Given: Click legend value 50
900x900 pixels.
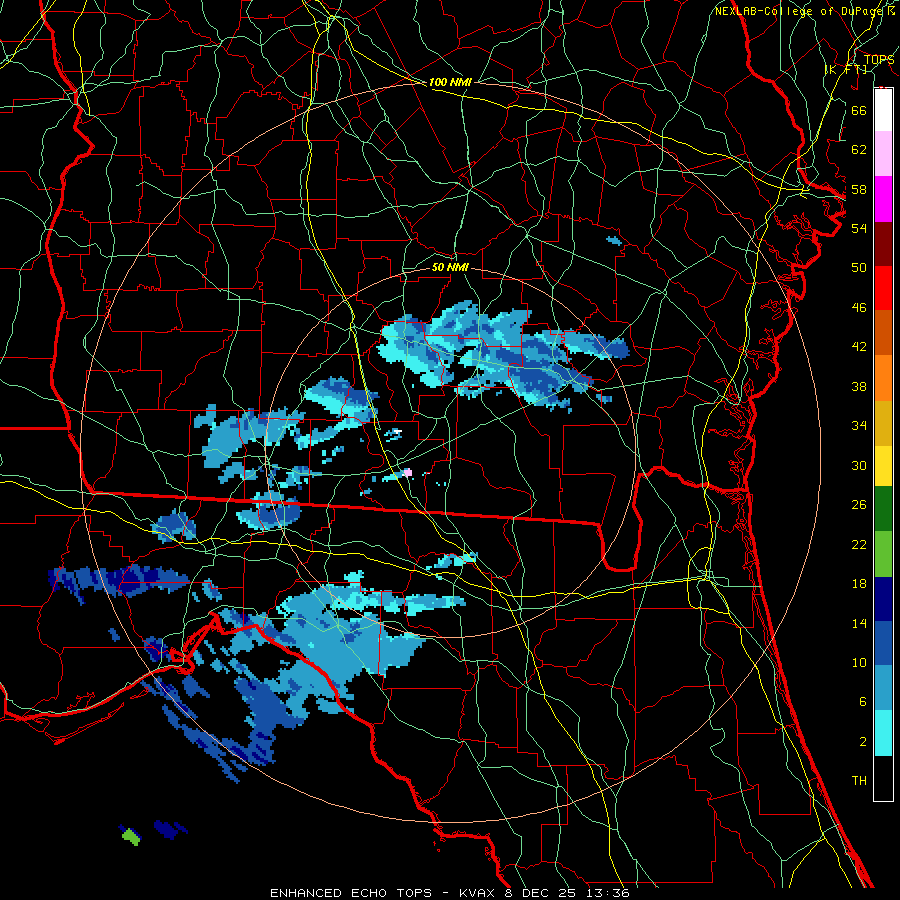Looking at the screenshot, I should 859,268.
